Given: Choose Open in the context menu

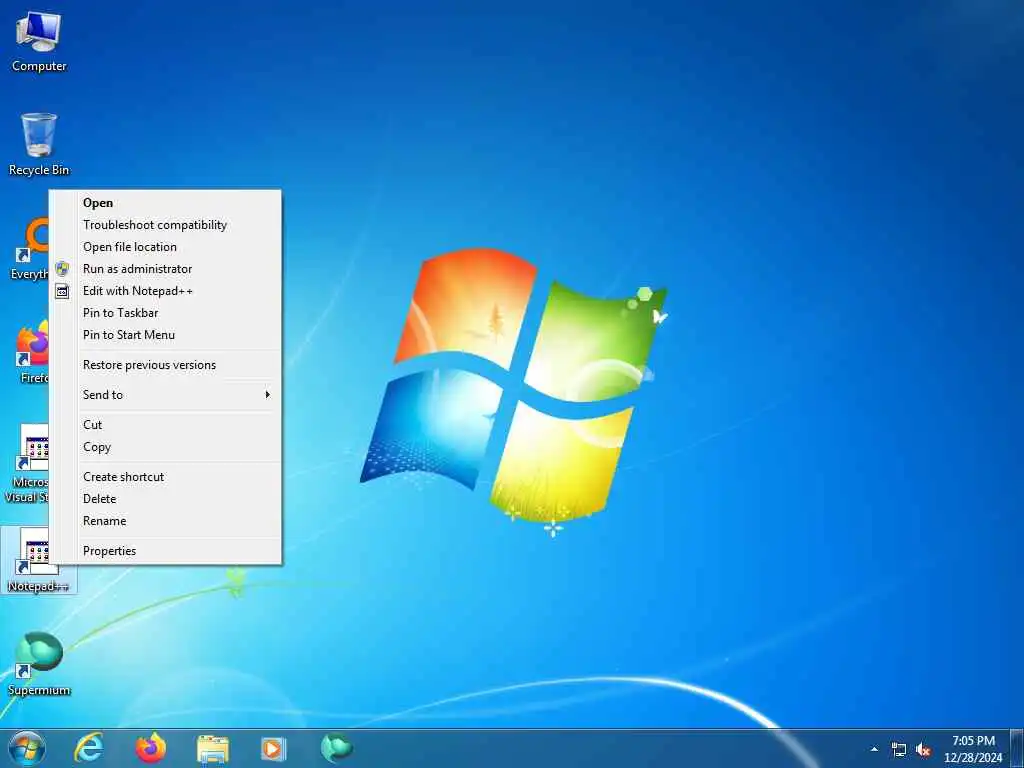Looking at the screenshot, I should [x=166, y=203].
